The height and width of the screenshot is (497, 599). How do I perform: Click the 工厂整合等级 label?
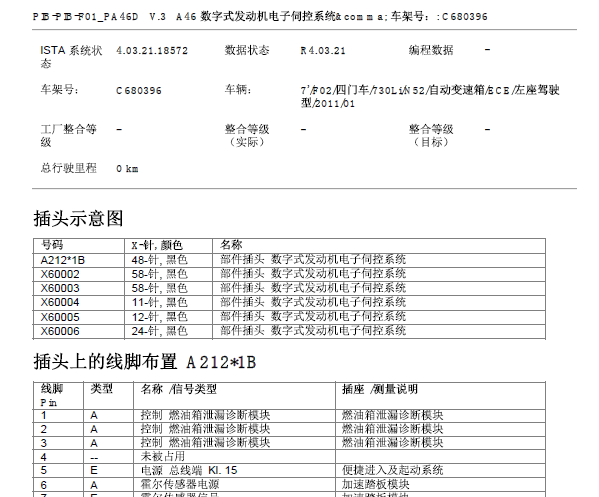[69, 136]
